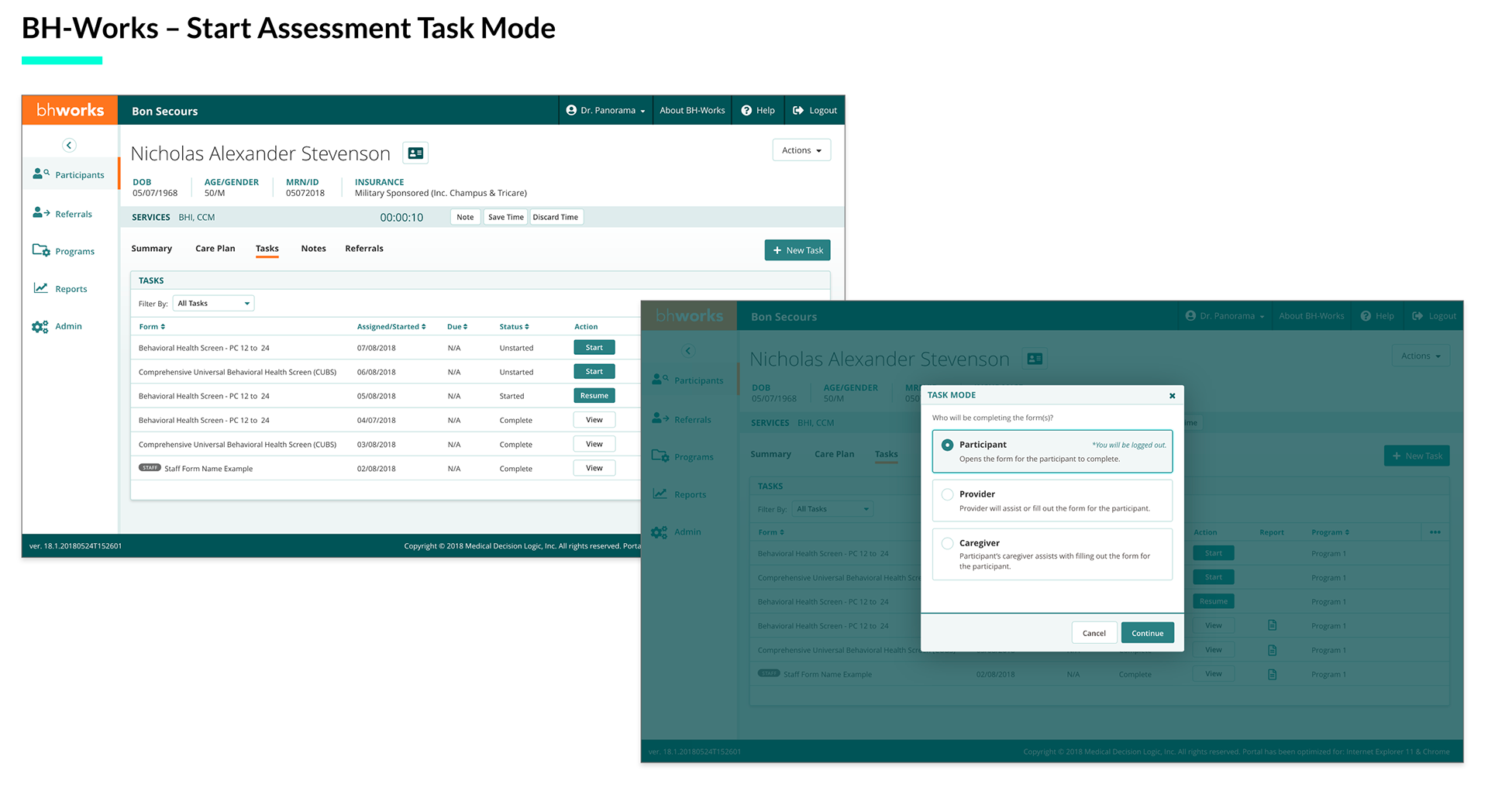
Task: Sort by Program column in dimmed window
Action: [1330, 532]
